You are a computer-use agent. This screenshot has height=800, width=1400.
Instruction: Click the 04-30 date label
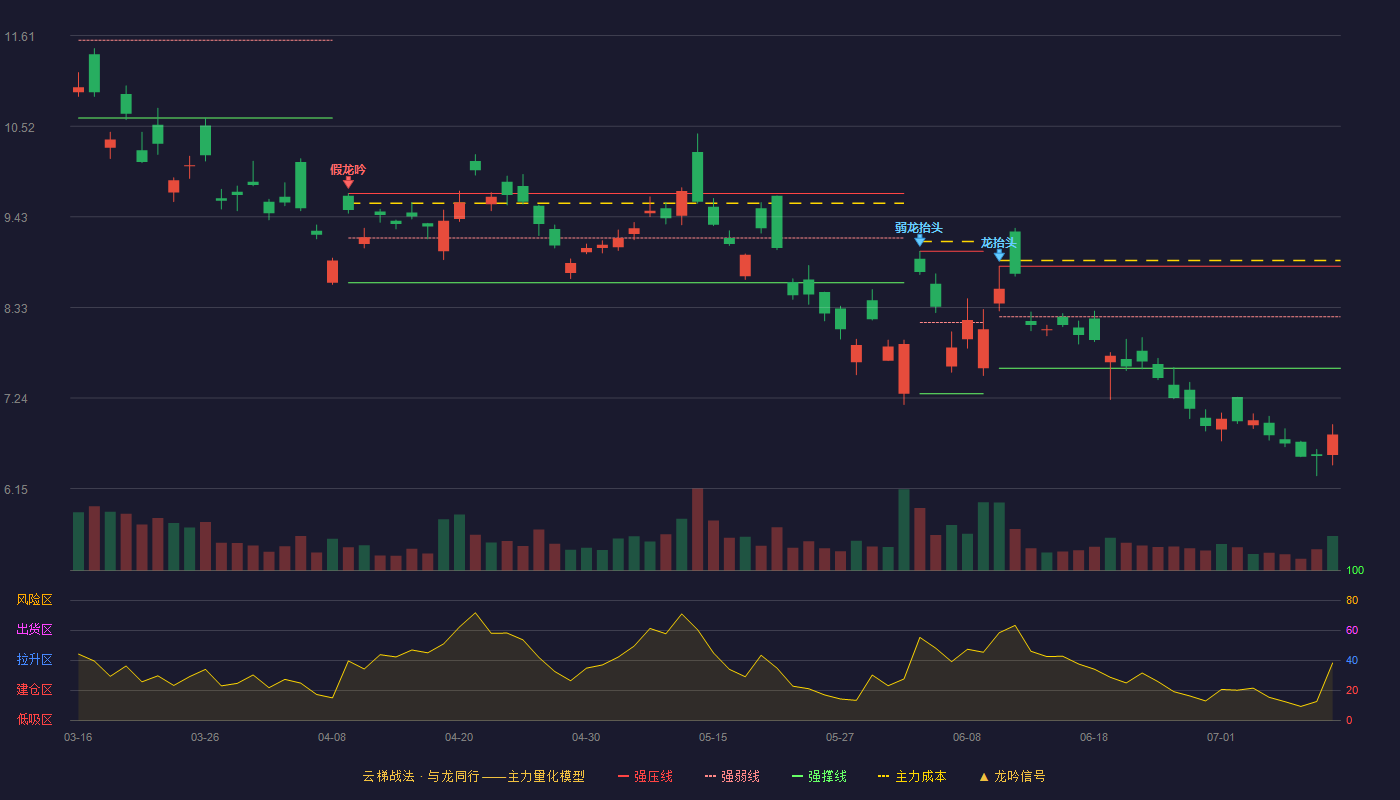coord(586,737)
